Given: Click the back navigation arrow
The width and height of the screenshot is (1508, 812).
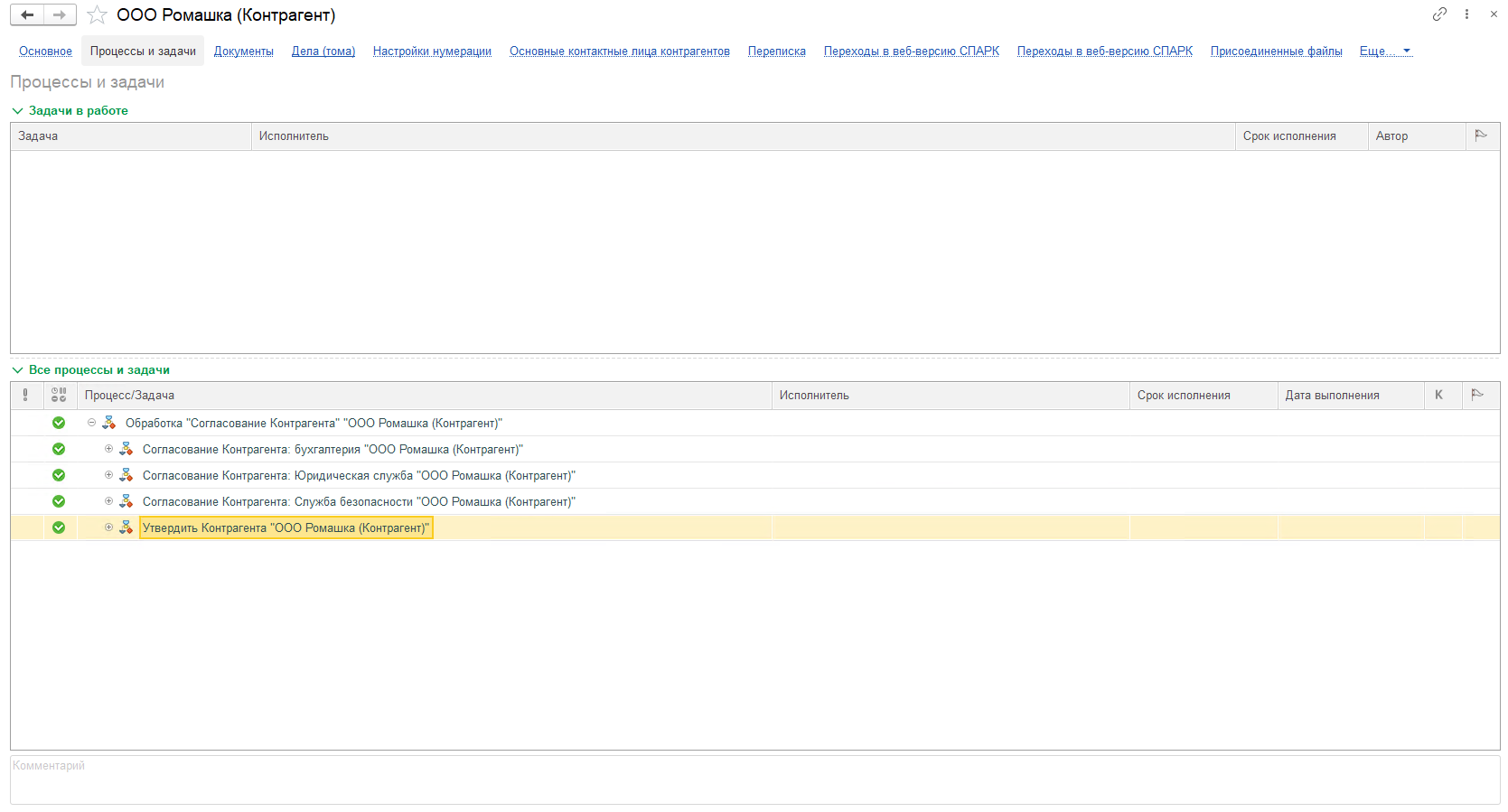Looking at the screenshot, I should coord(27,15).
